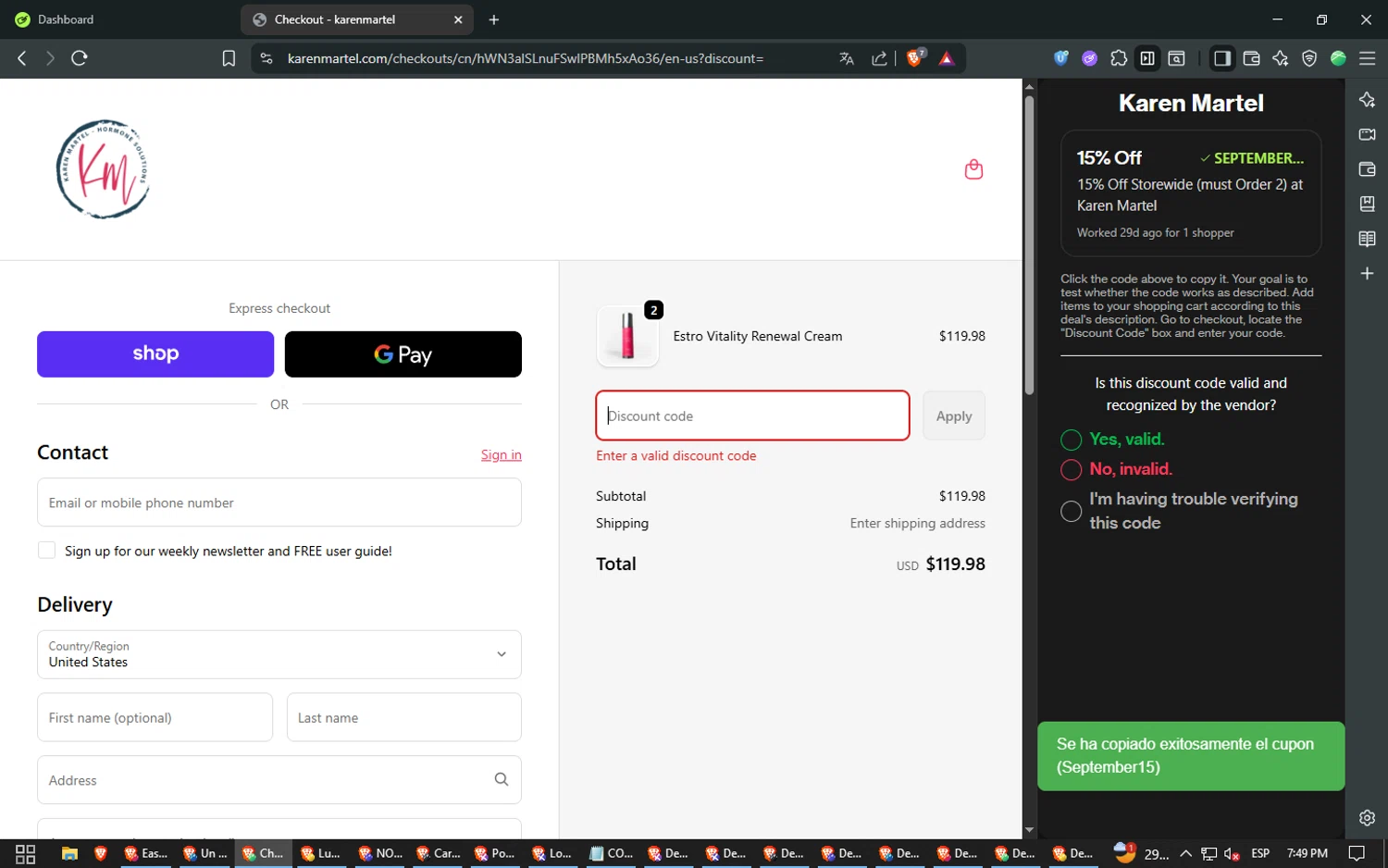Focus the Discount code field
Image resolution: width=1388 pixels, height=868 pixels.
click(752, 415)
